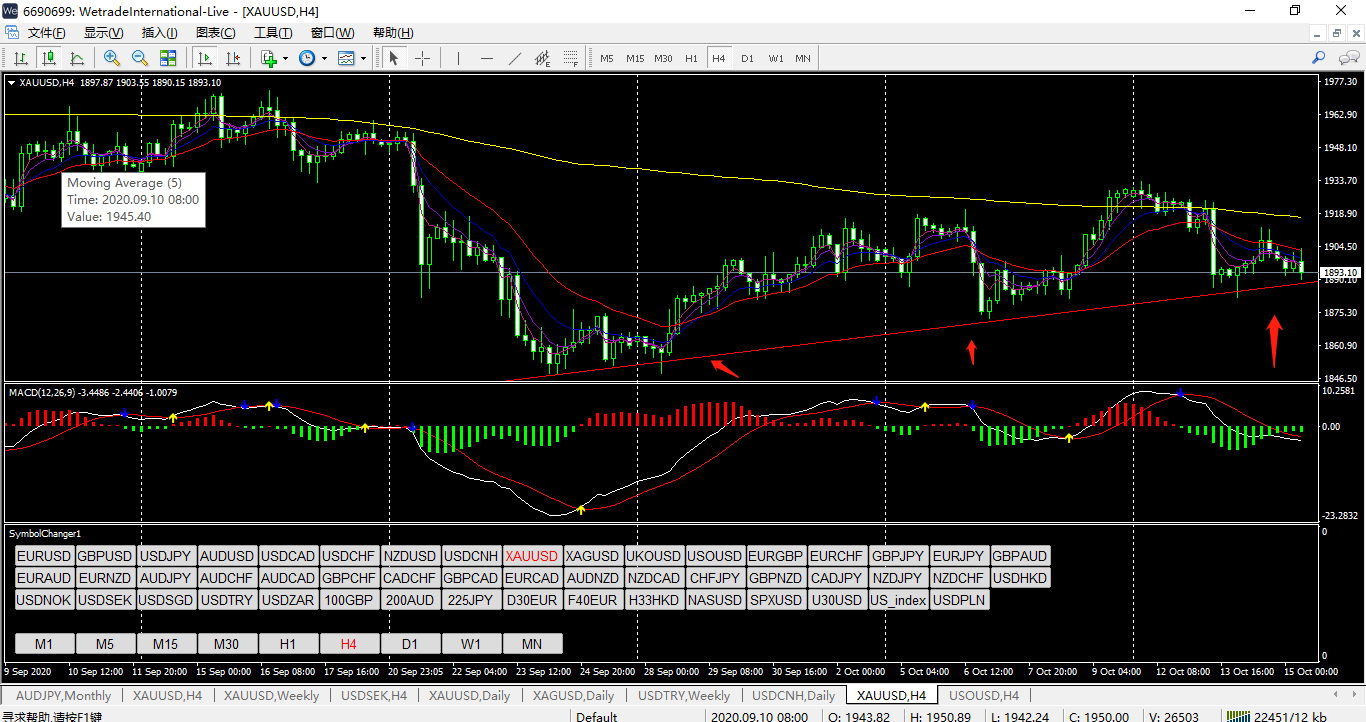Image resolution: width=1366 pixels, height=722 pixels.
Task: Switch to the AUDJPY,Monthly chart tab
Action: click(x=64, y=695)
